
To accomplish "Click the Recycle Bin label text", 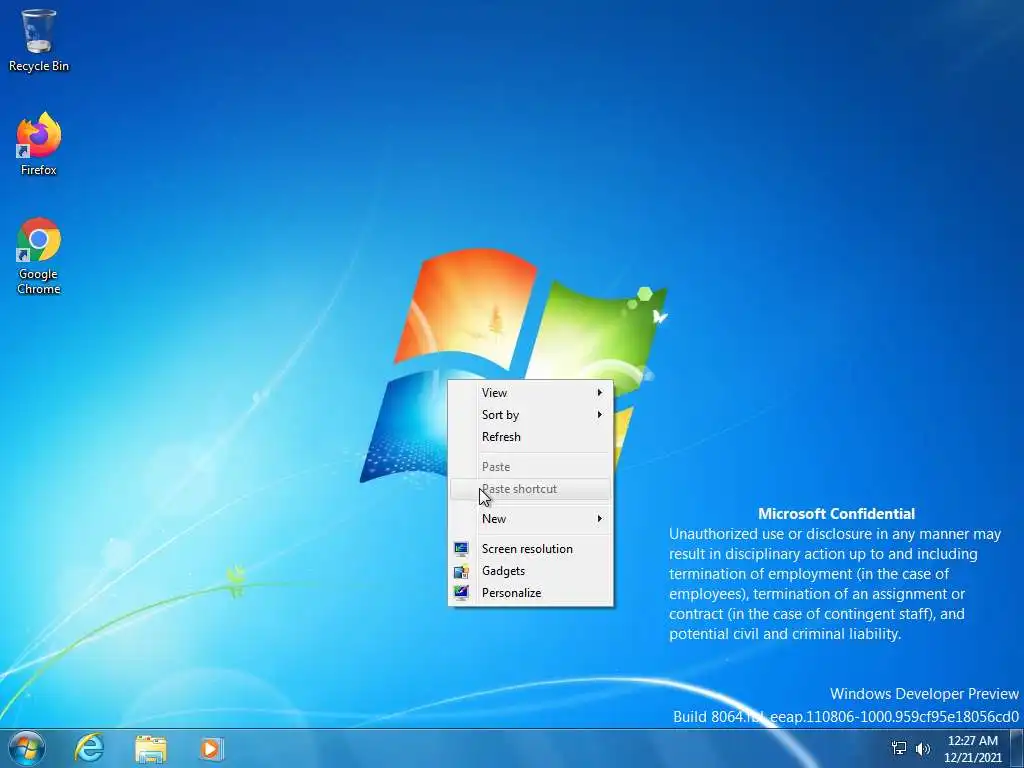I will coord(39,66).
